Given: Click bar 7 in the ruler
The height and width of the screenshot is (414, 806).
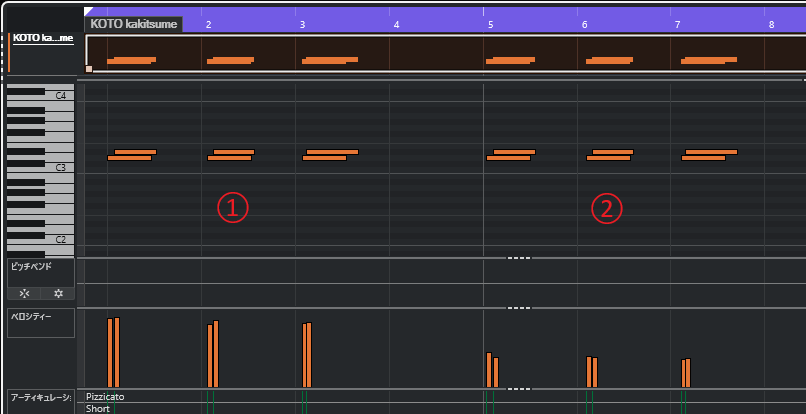Looking at the screenshot, I should pyautogui.click(x=677, y=24).
